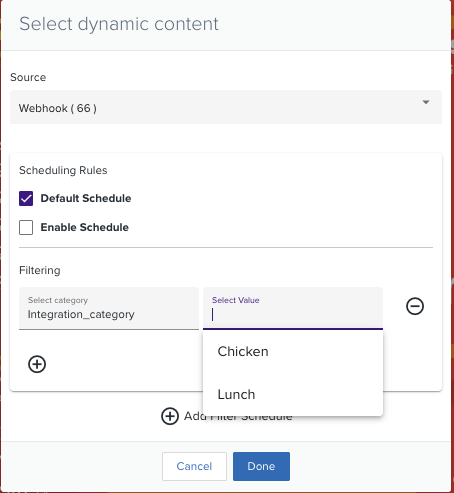Image resolution: width=454 pixels, height=493 pixels.
Task: Confirm with the Done button
Action: coord(261,466)
